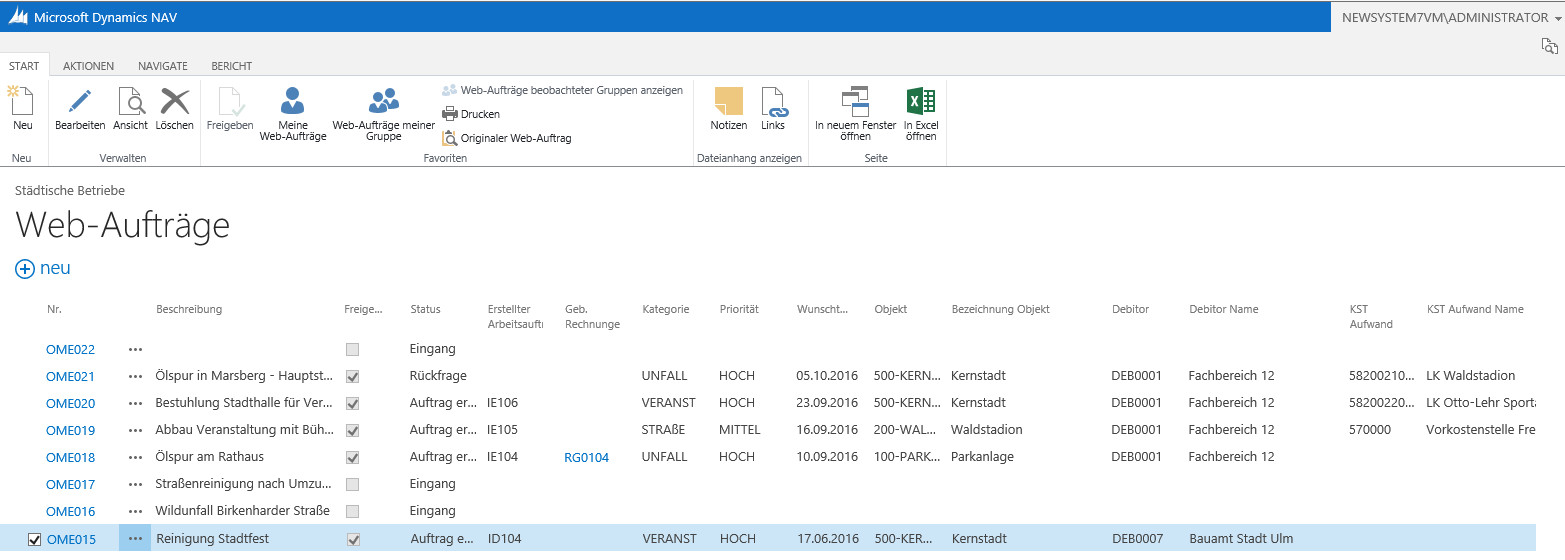1565x560 pixels.
Task: Switch to the BERICHT ribbon tab
Action: coord(231,66)
